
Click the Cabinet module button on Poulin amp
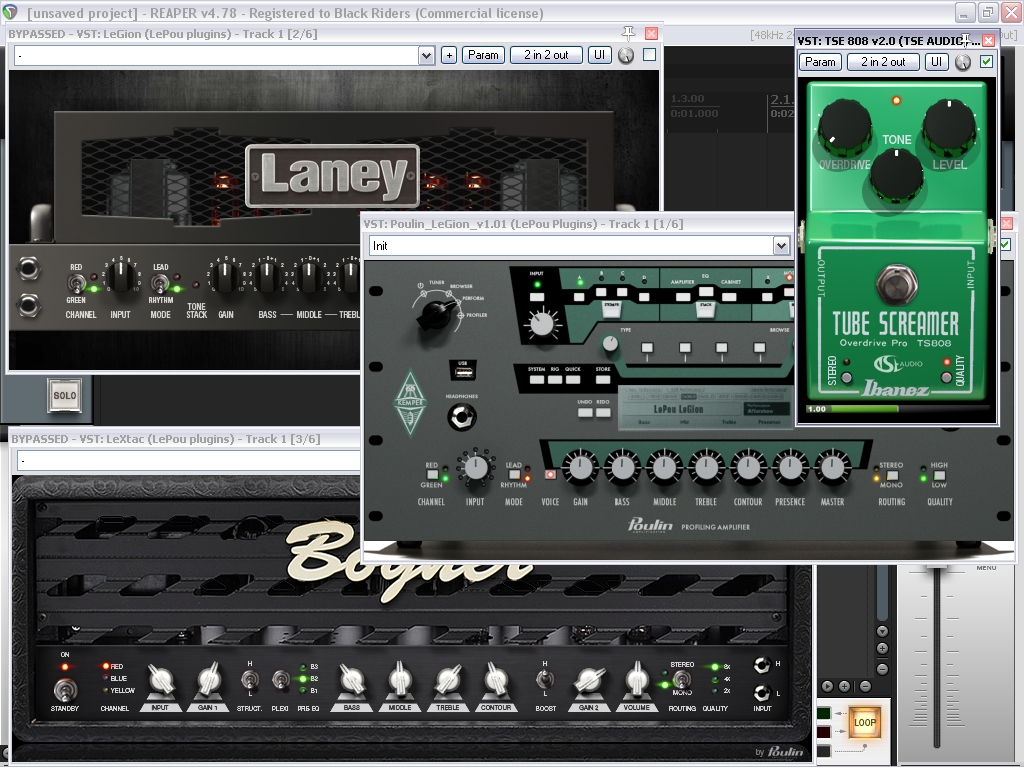729,296
